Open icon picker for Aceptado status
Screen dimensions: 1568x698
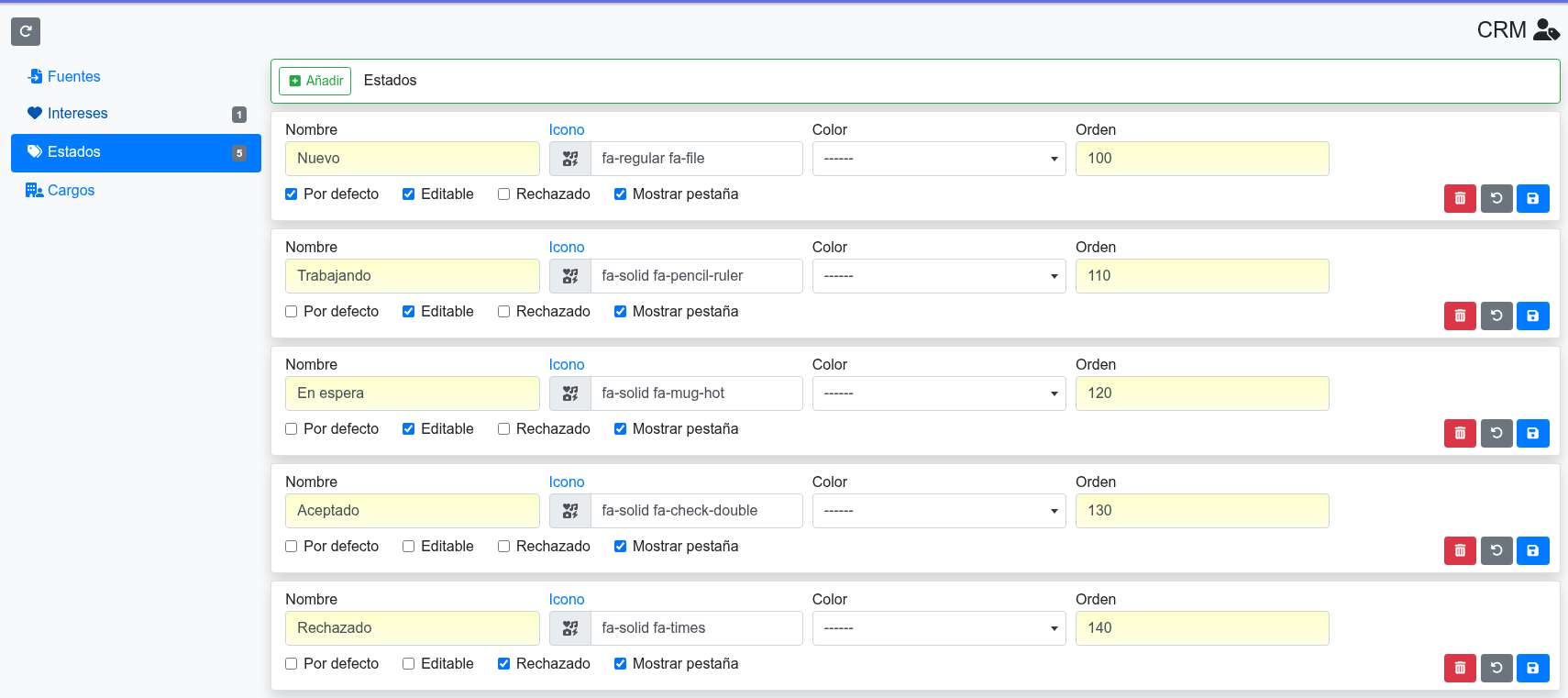(570, 511)
